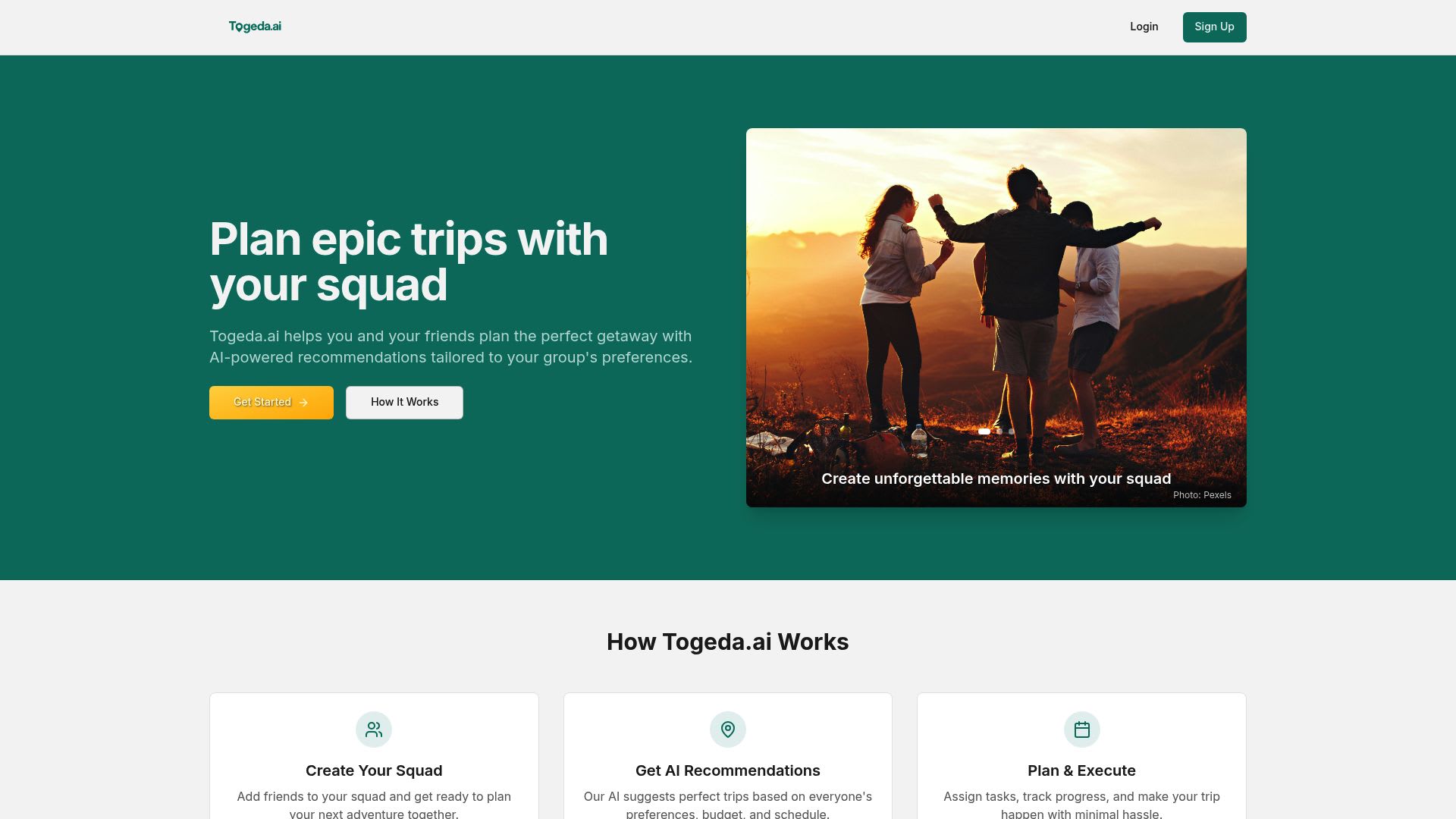Select the Plan & Execute card
Viewport: 1456px width, 819px height.
1081,758
